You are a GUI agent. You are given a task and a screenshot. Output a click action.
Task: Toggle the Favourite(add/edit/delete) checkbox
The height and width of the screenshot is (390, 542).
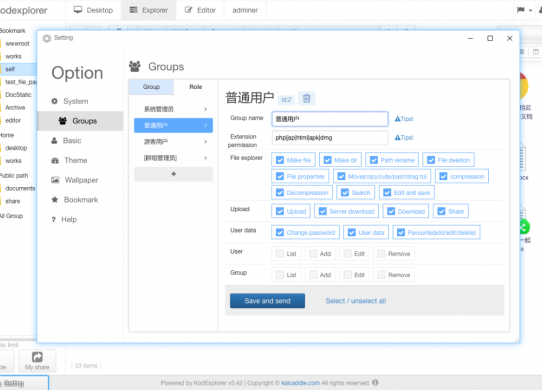[401, 232]
